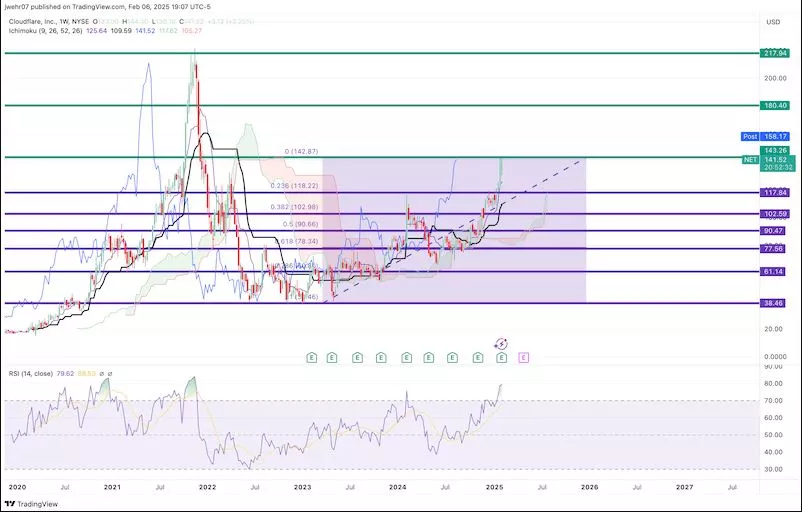The image size is (802, 512).
Task: Click the green NET ticker tag
Action: 747,158
